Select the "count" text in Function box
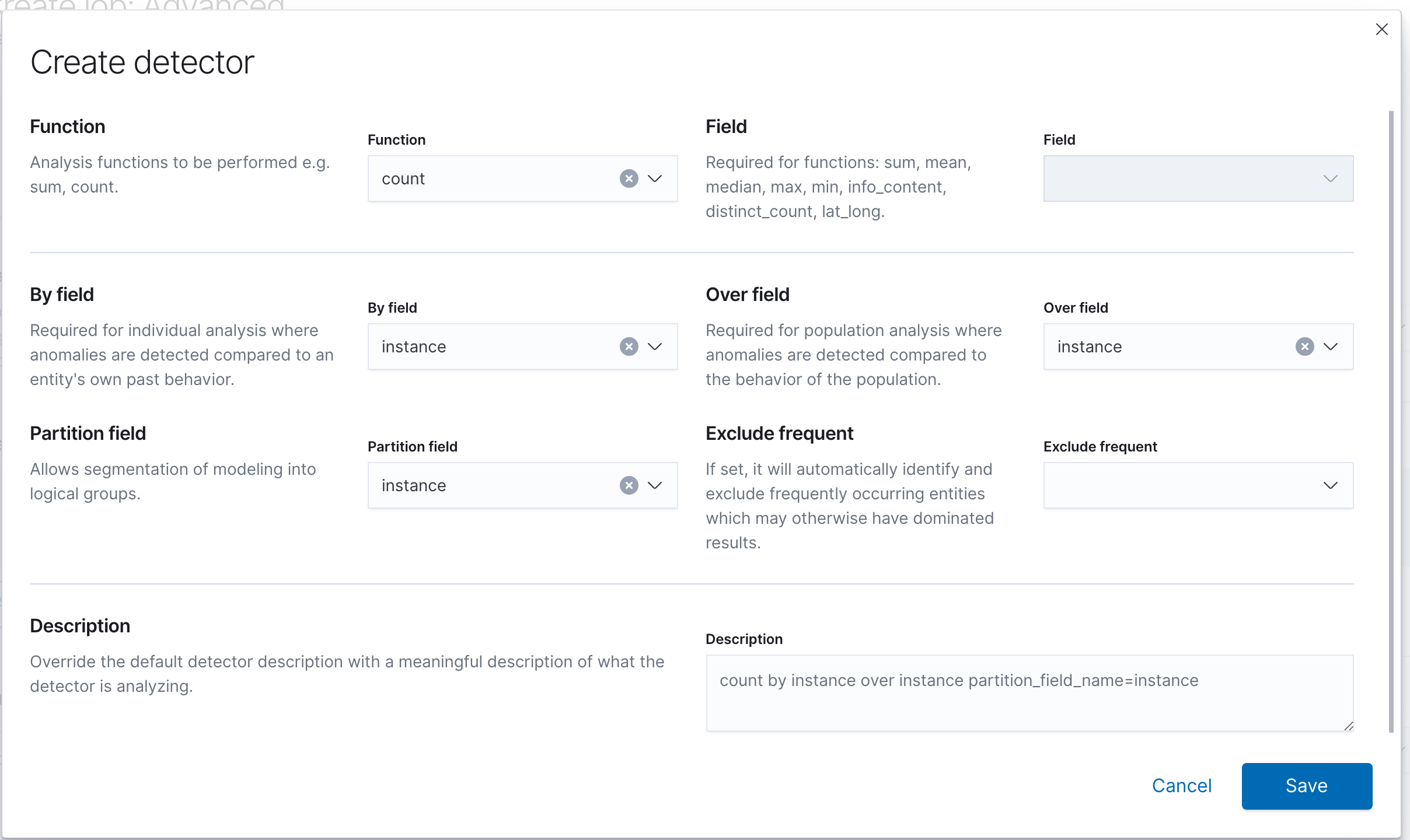 coord(403,178)
